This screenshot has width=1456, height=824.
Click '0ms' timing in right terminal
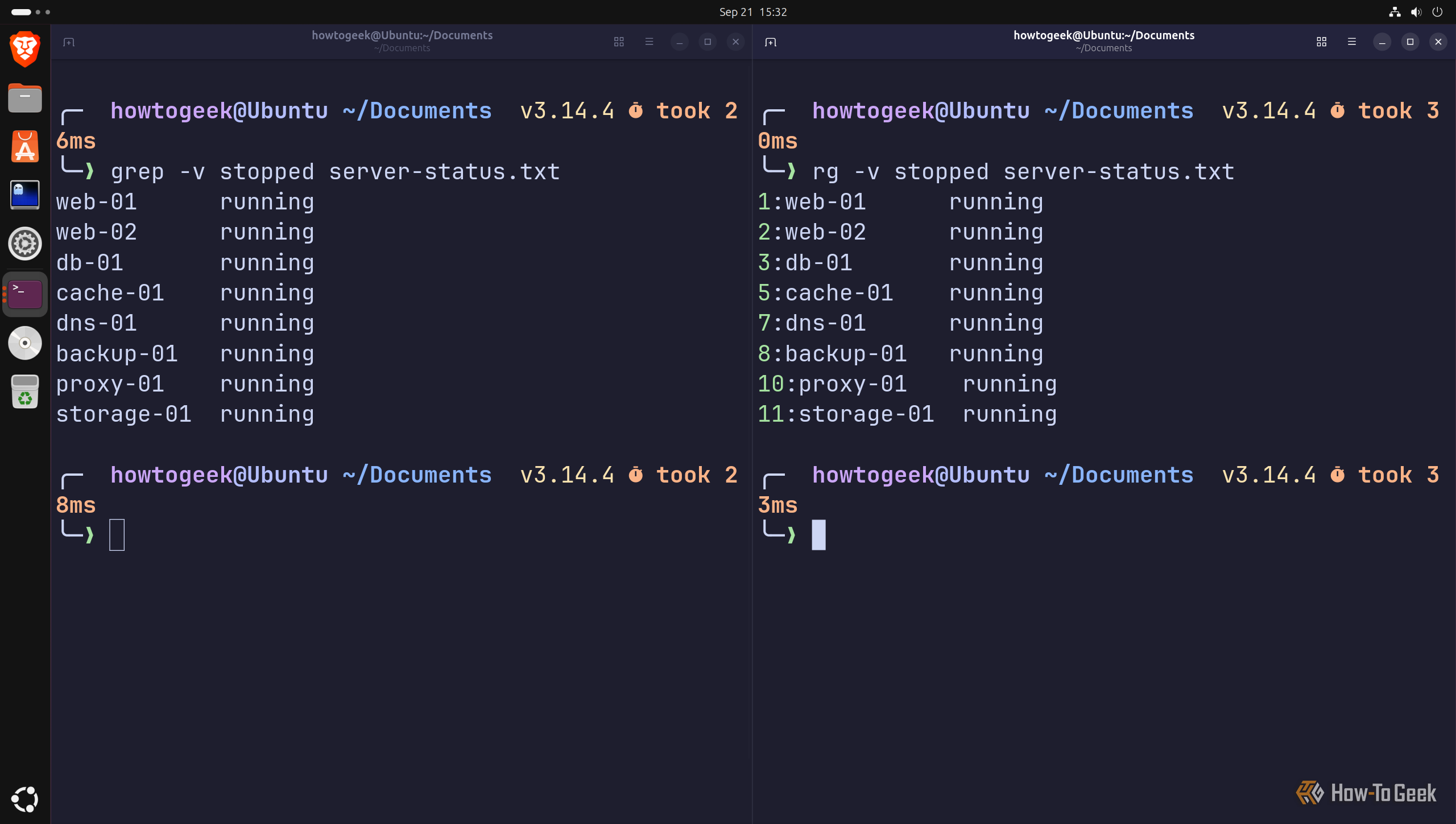point(777,141)
